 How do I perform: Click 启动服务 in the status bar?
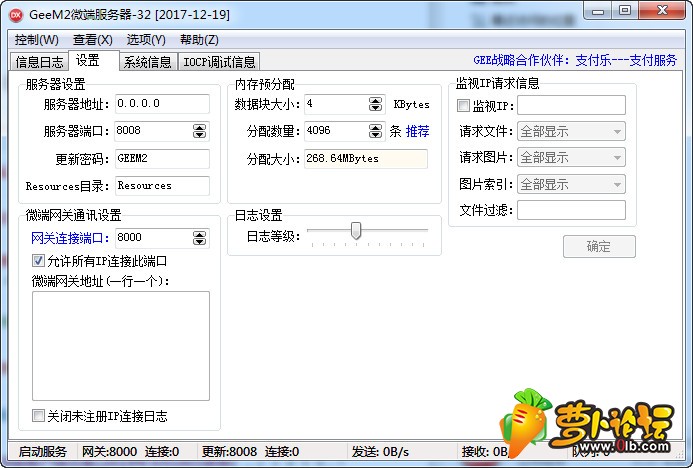(x=43, y=452)
